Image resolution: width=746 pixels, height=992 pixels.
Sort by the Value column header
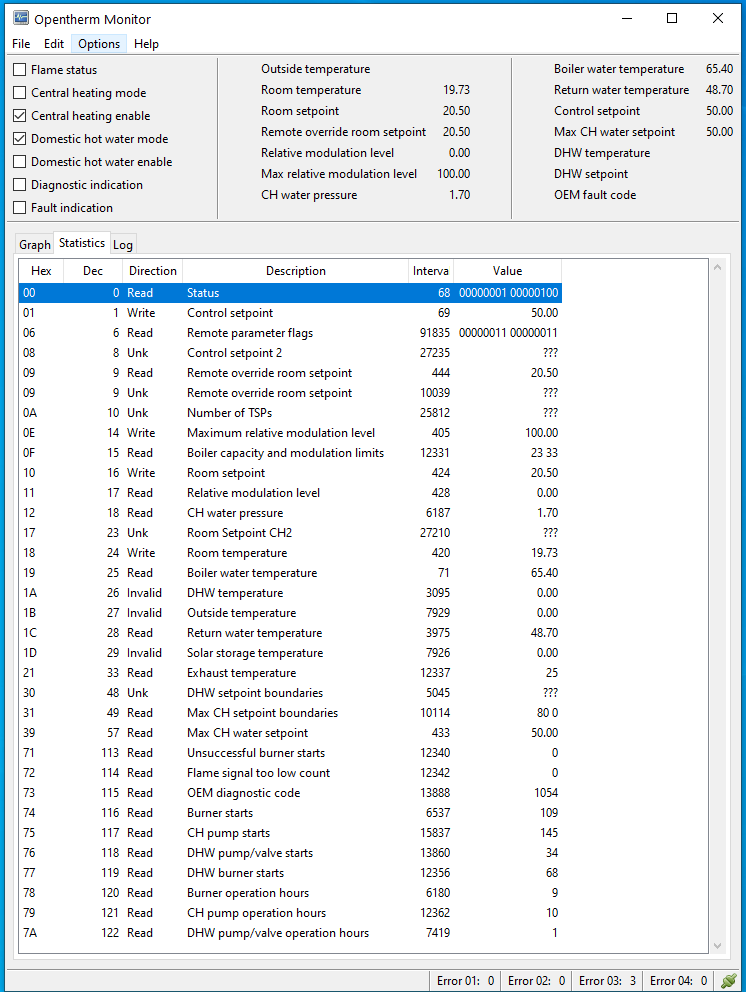coord(507,271)
